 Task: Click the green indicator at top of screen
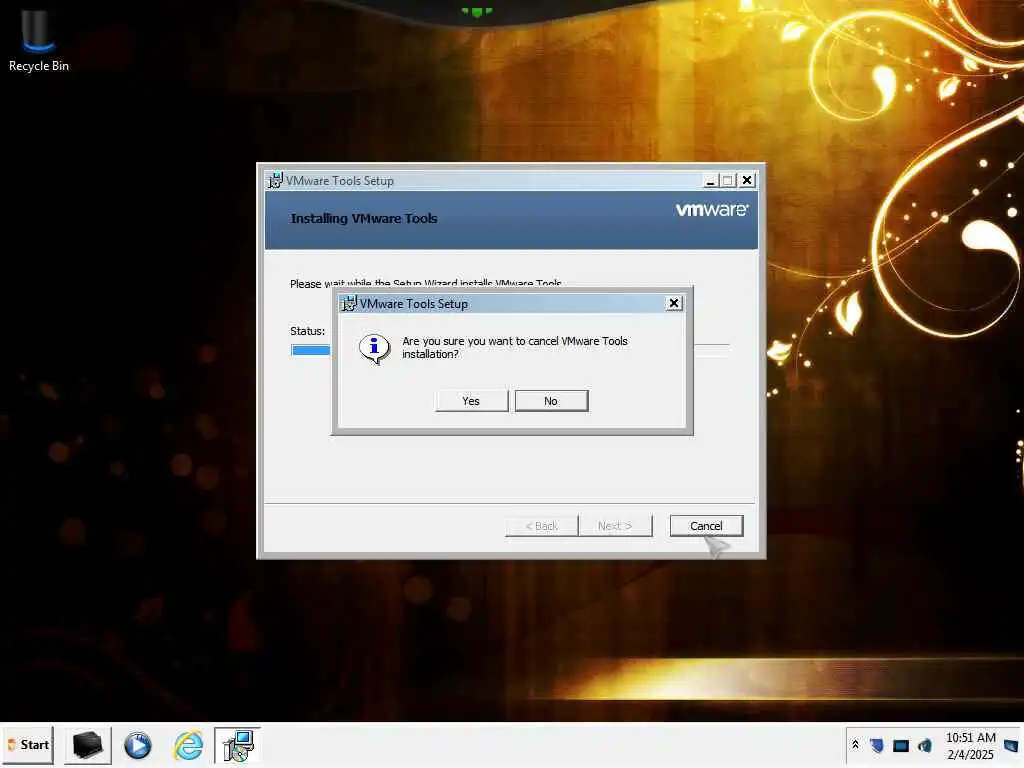click(477, 11)
